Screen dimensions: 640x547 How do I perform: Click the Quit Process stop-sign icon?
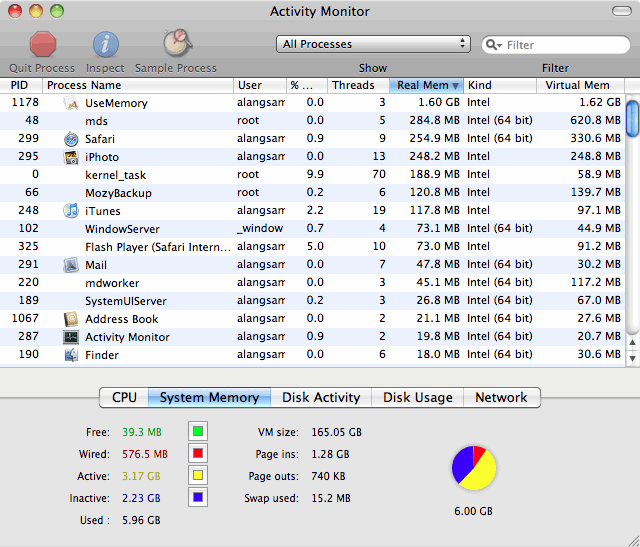coord(43,44)
